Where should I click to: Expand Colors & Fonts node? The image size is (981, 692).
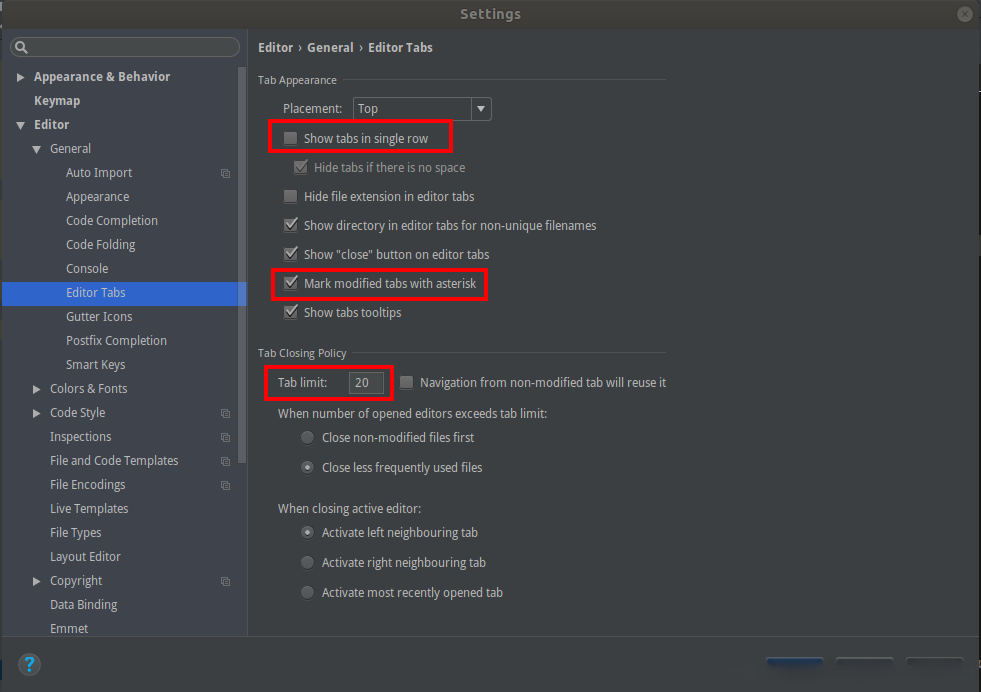(x=36, y=389)
